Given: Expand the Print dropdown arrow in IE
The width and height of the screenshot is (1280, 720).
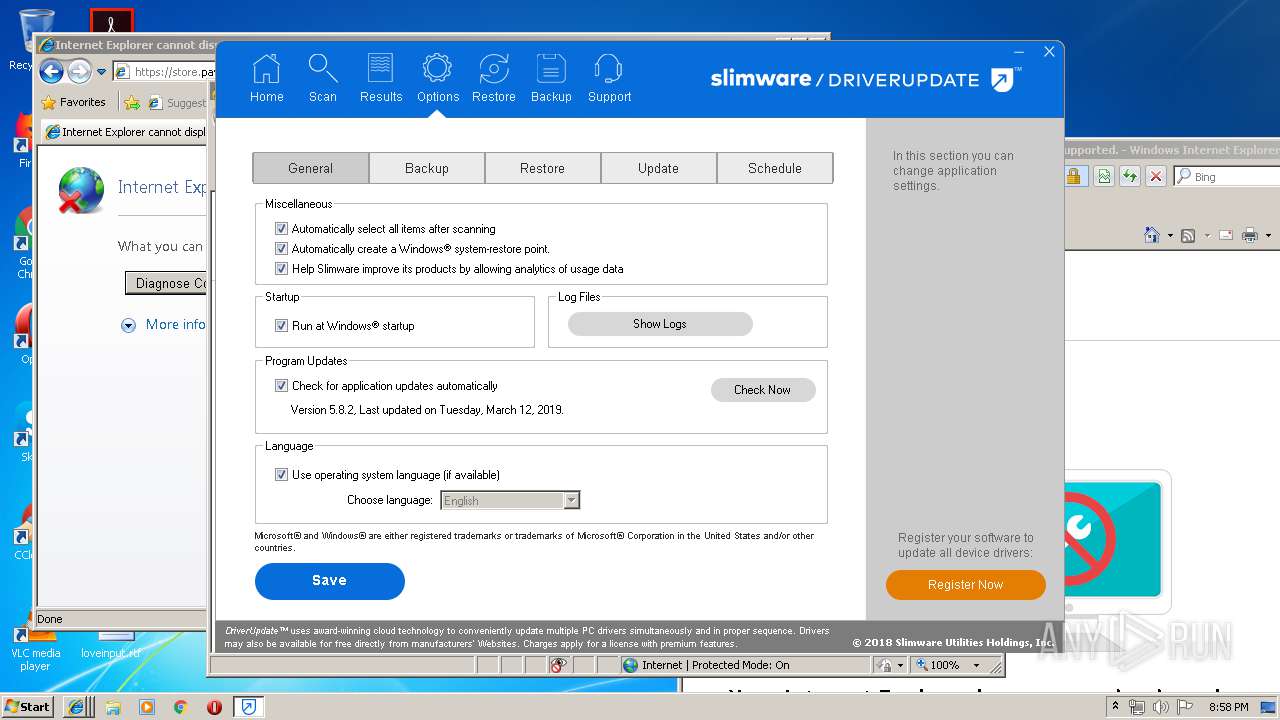Looking at the screenshot, I should tap(1267, 236).
